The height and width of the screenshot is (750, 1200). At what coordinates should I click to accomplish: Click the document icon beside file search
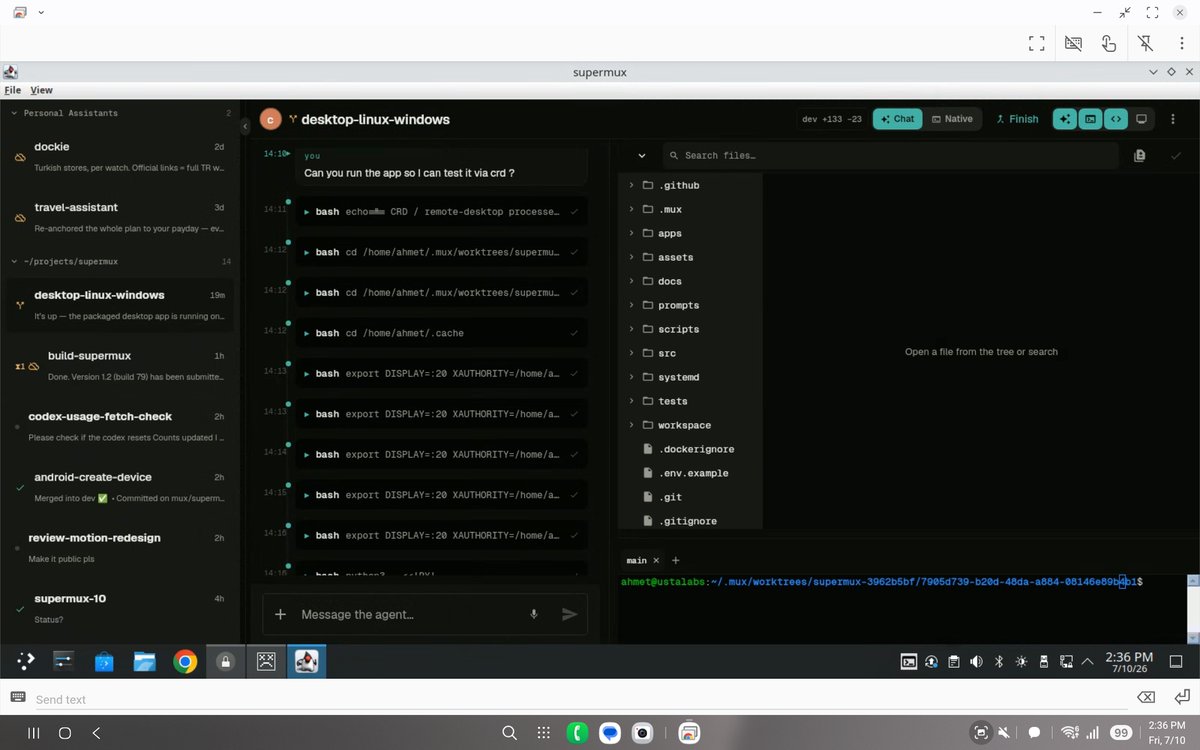click(1140, 155)
